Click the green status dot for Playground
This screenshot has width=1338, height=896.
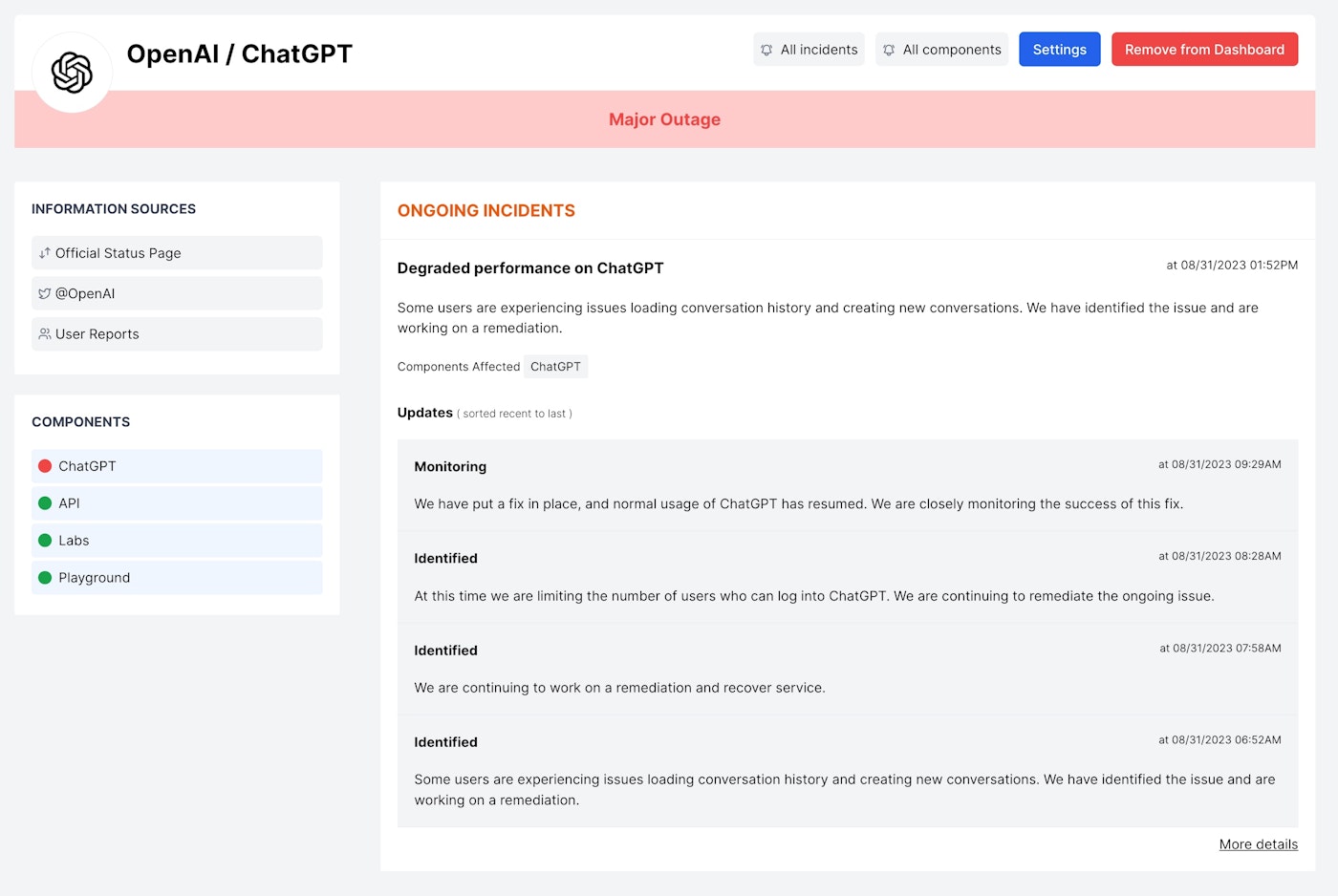[x=45, y=578]
